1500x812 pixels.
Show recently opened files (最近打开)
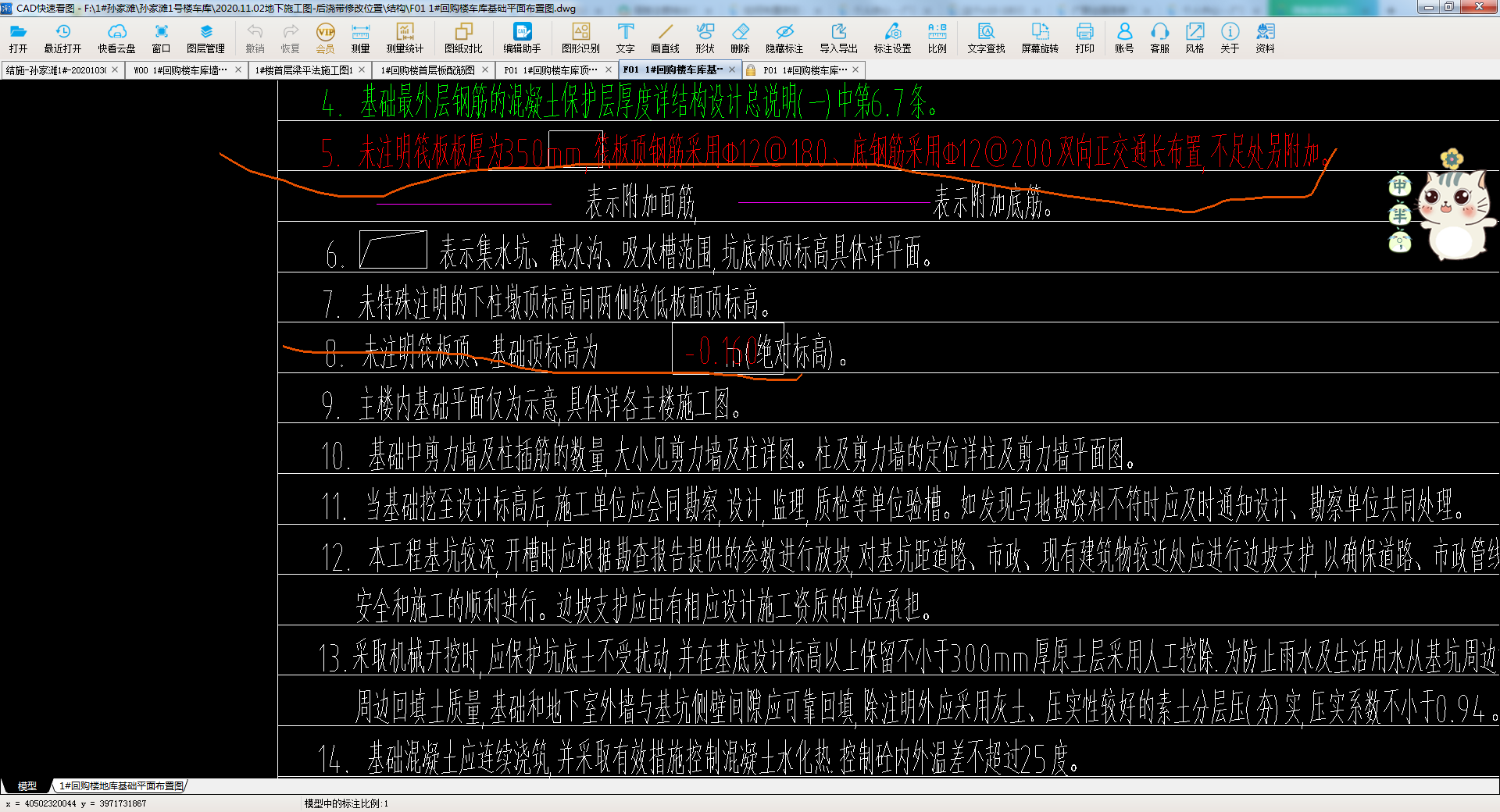pyautogui.click(x=62, y=37)
